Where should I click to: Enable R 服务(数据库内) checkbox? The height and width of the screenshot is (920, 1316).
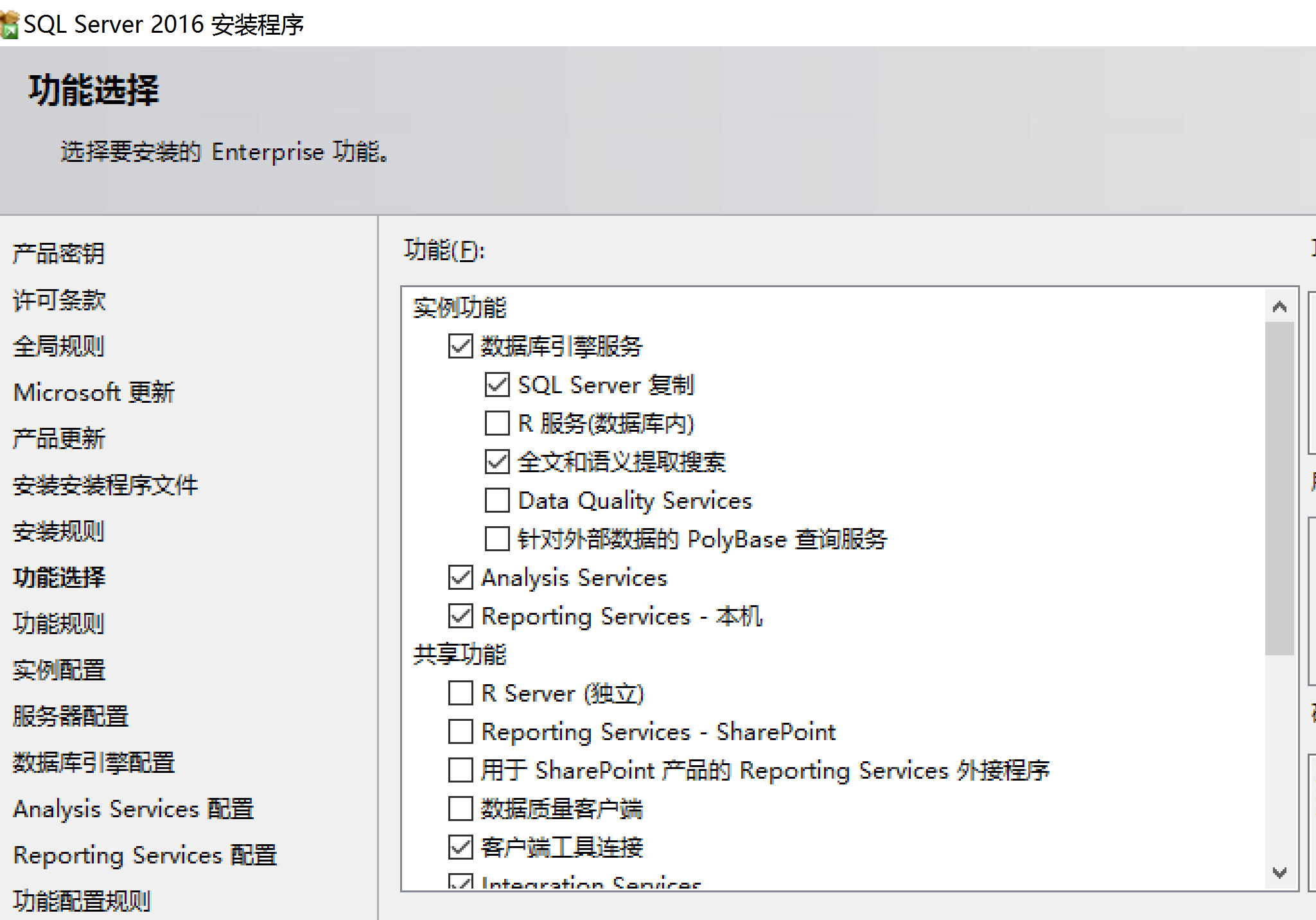coord(497,423)
